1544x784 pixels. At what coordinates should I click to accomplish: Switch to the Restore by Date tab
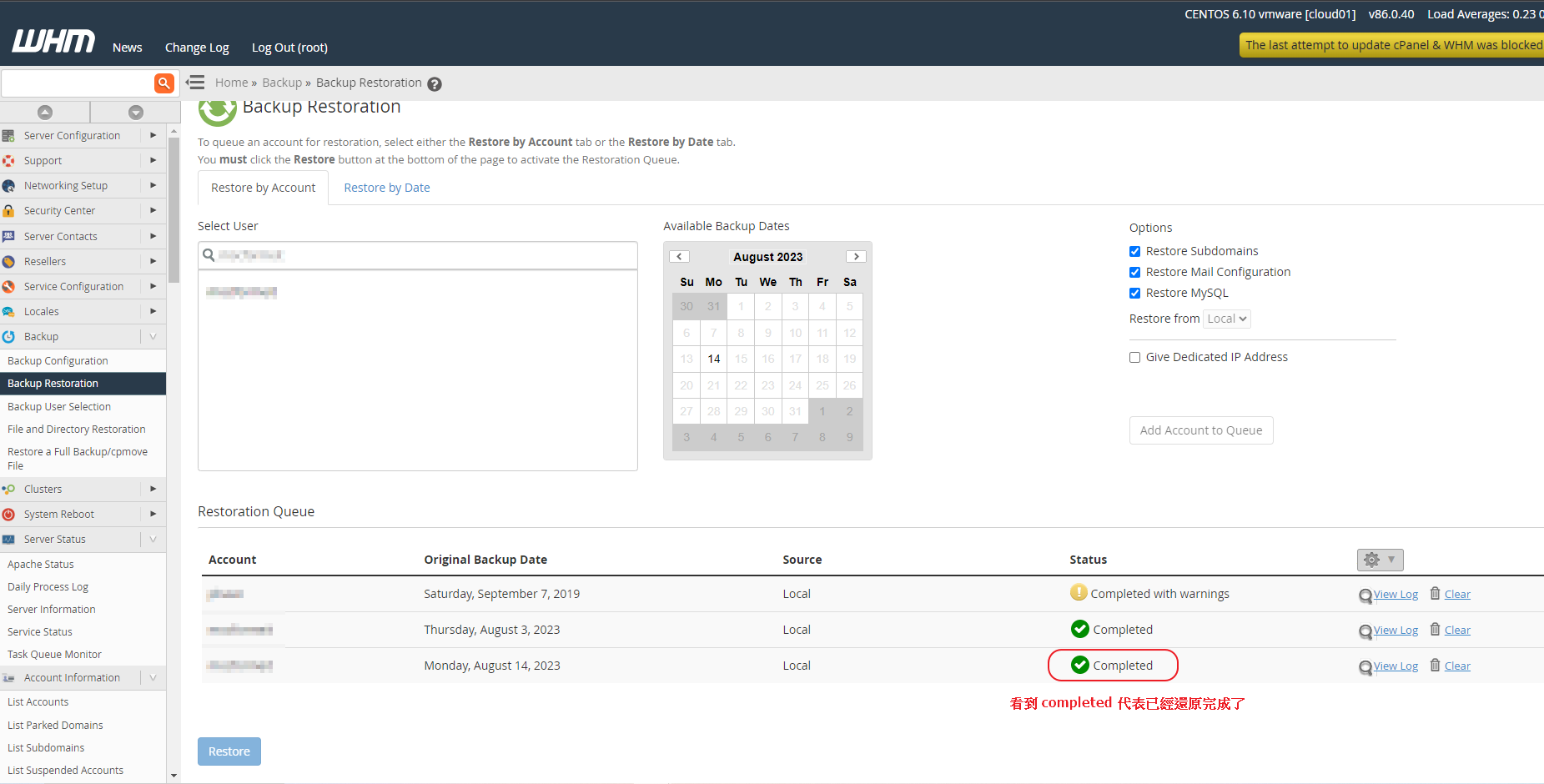pos(387,188)
